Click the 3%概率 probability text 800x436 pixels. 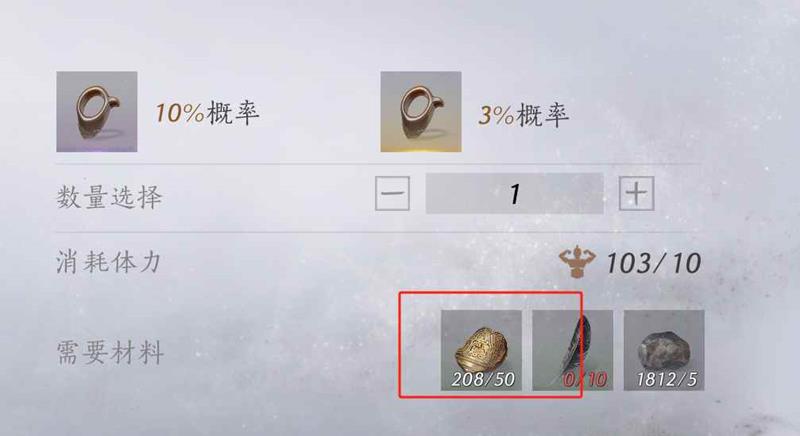tap(523, 115)
